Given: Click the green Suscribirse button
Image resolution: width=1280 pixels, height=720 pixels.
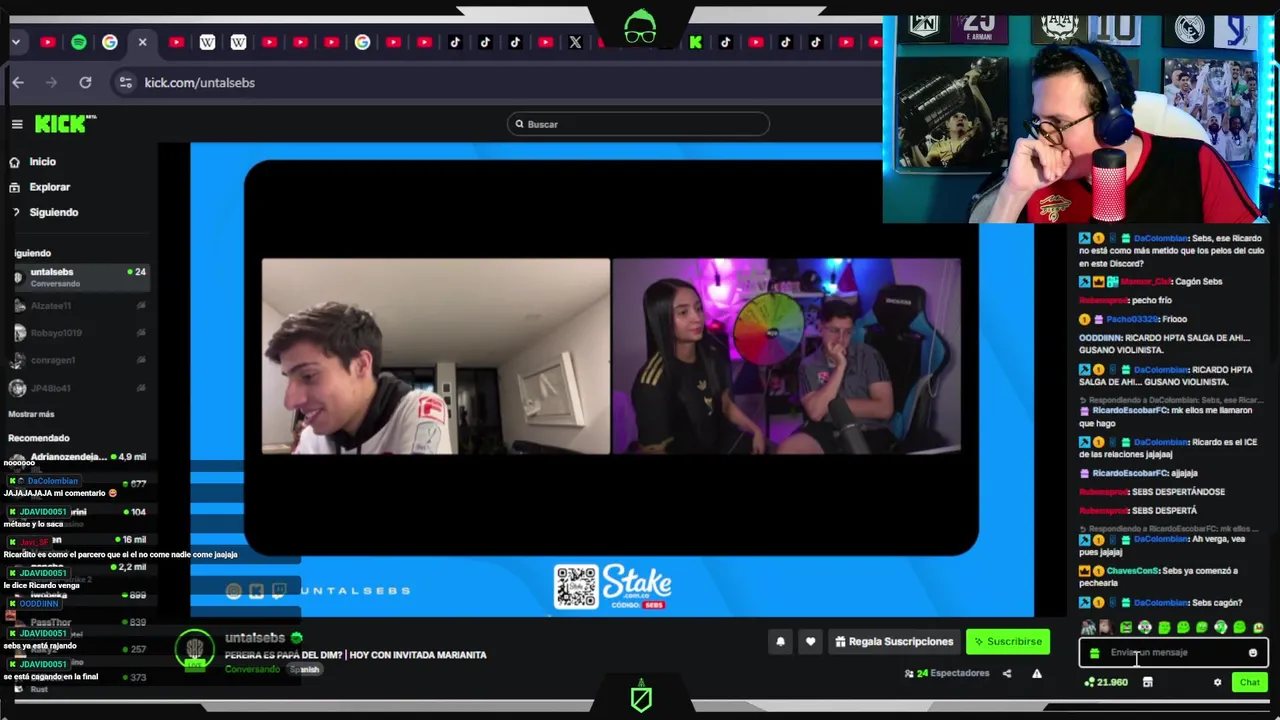Looking at the screenshot, I should click(x=1008, y=642).
